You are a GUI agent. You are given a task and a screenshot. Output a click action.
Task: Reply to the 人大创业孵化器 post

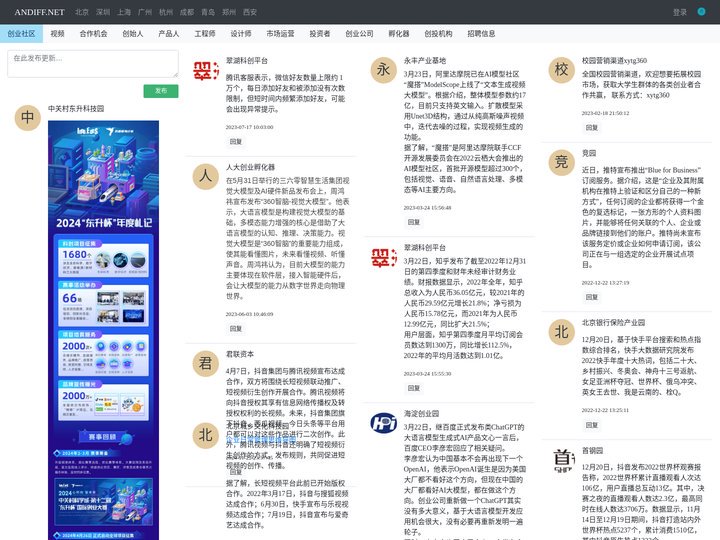[x=236, y=328]
